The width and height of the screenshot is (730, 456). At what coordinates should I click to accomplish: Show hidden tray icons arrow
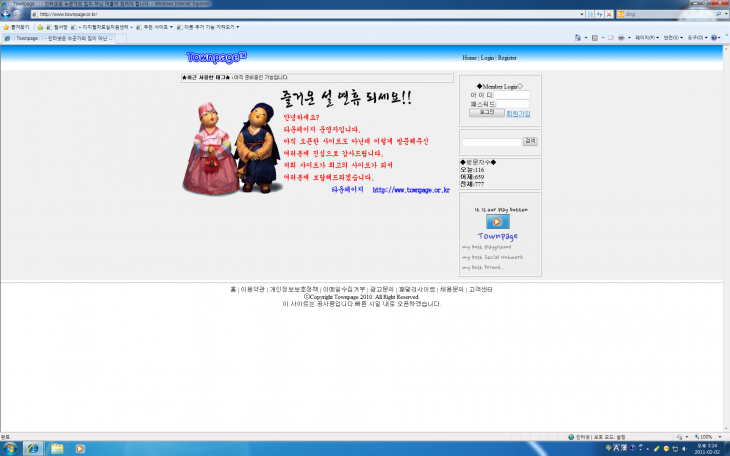[x=648, y=449]
